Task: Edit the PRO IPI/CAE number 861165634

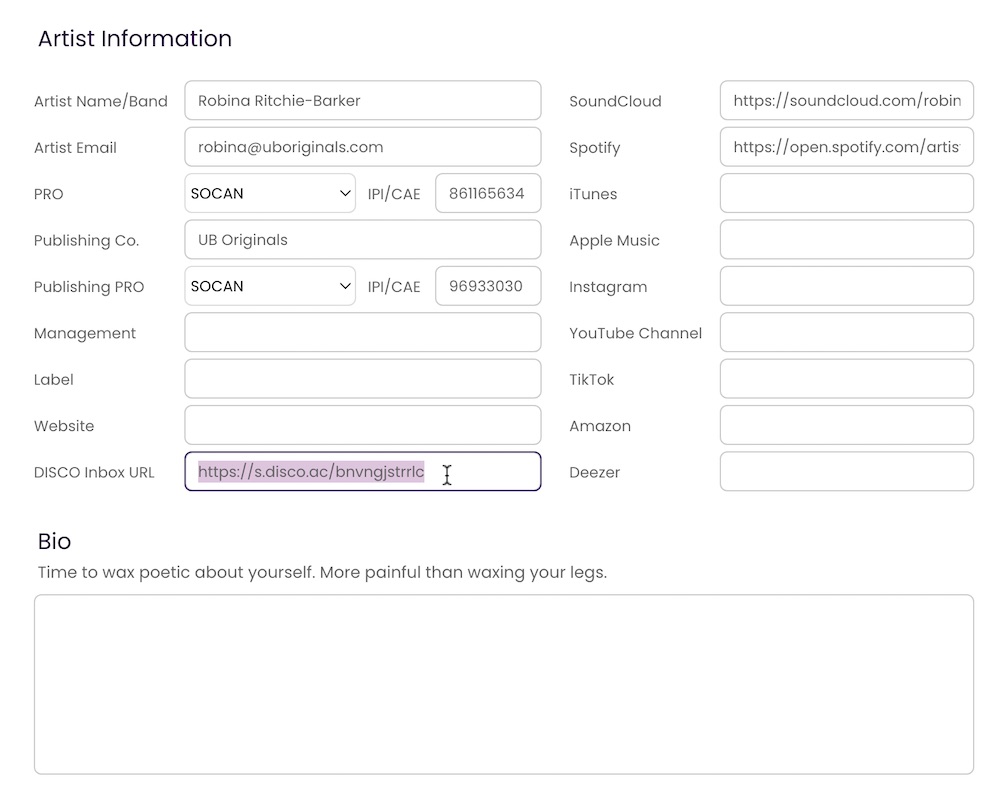Action: 488,193
